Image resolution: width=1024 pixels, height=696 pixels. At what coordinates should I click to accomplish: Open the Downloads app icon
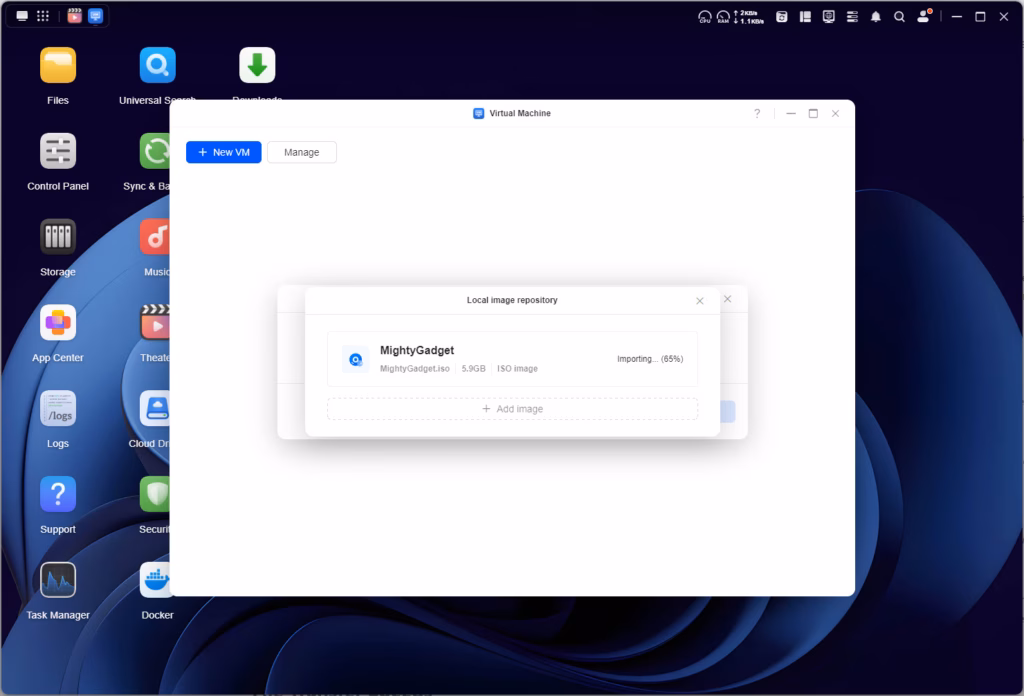pos(257,66)
